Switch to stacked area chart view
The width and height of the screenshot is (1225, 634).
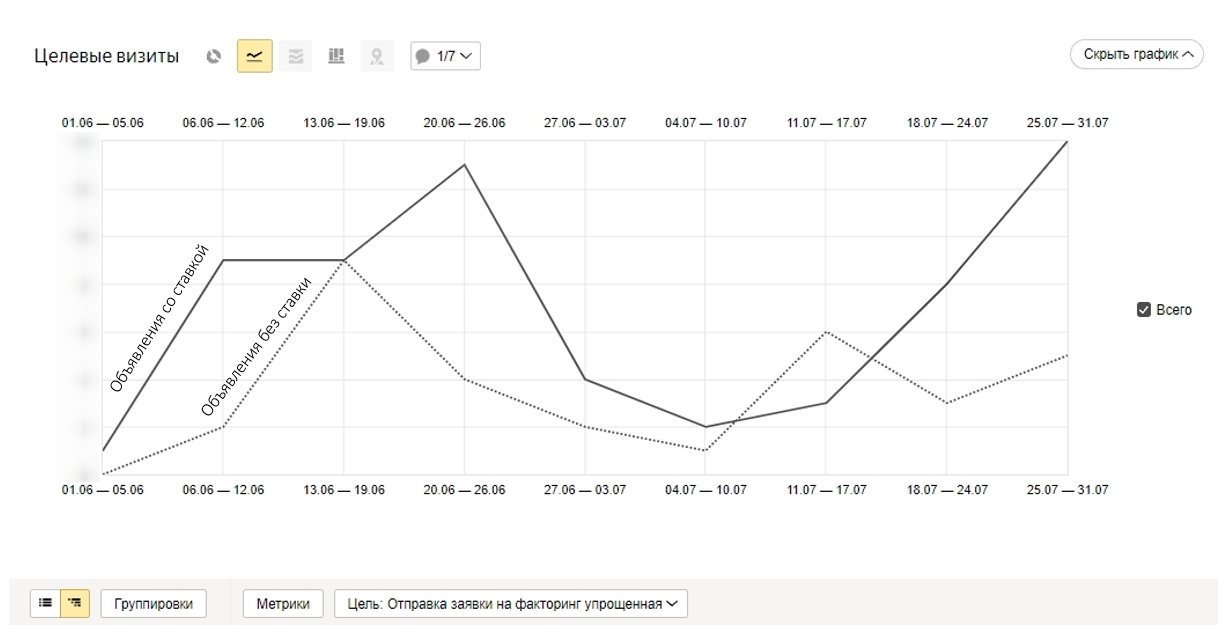[x=295, y=56]
